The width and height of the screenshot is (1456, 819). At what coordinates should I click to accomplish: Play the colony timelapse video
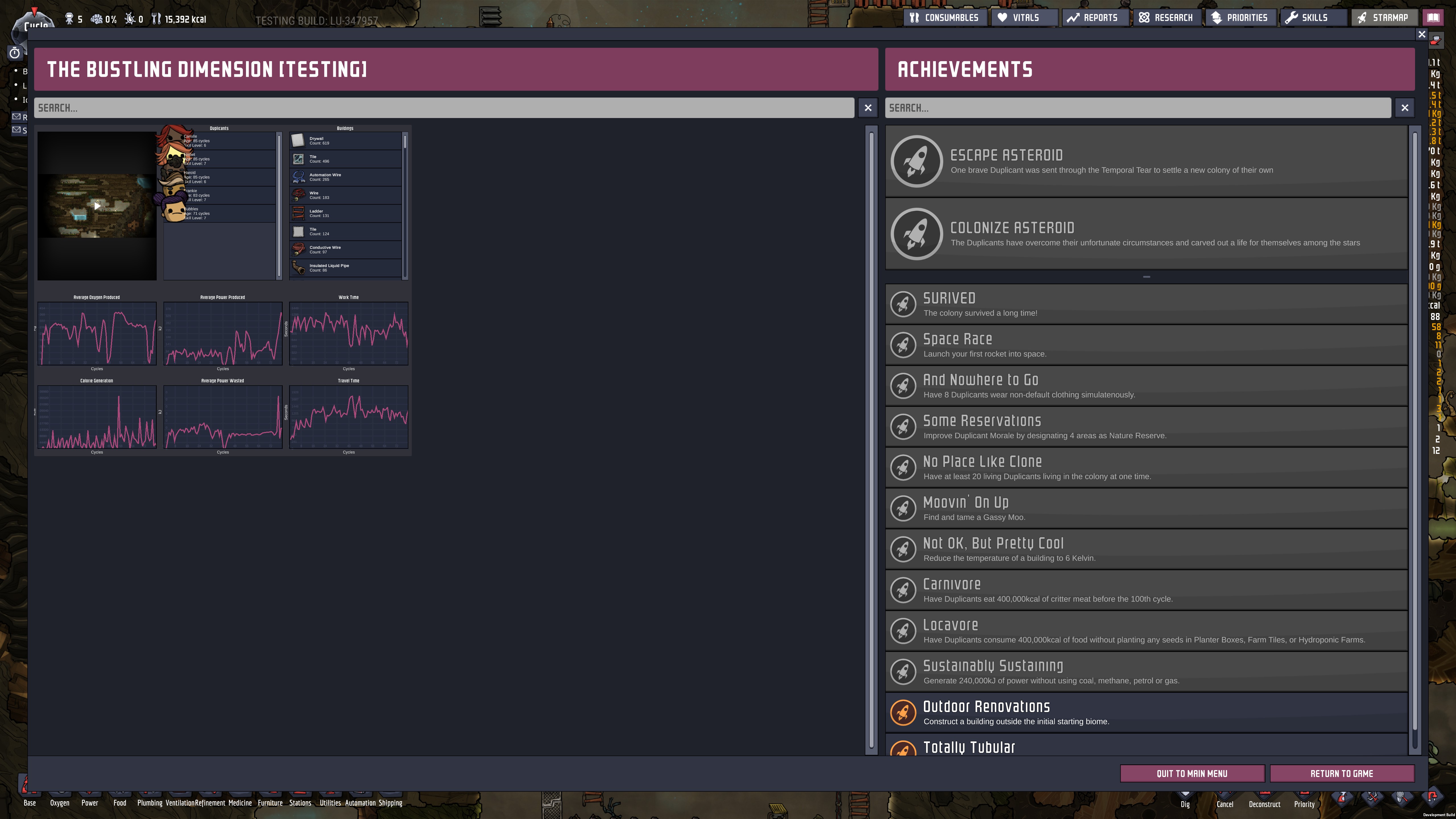(97, 206)
